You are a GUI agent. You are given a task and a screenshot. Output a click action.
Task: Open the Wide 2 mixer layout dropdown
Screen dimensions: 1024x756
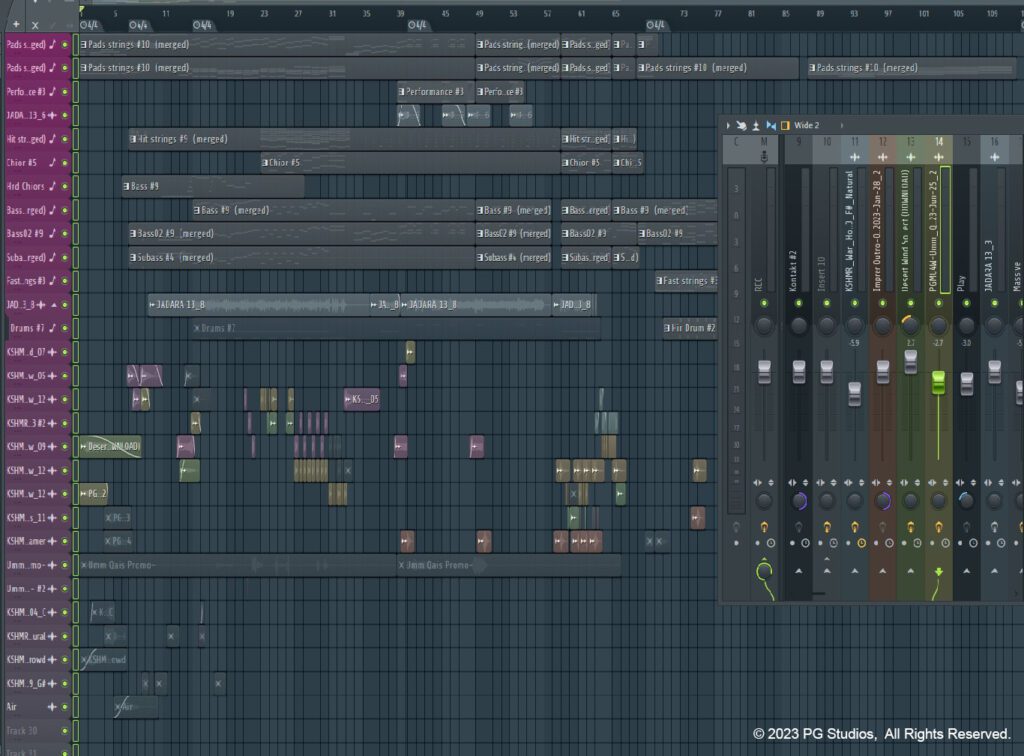pyautogui.click(x=806, y=126)
